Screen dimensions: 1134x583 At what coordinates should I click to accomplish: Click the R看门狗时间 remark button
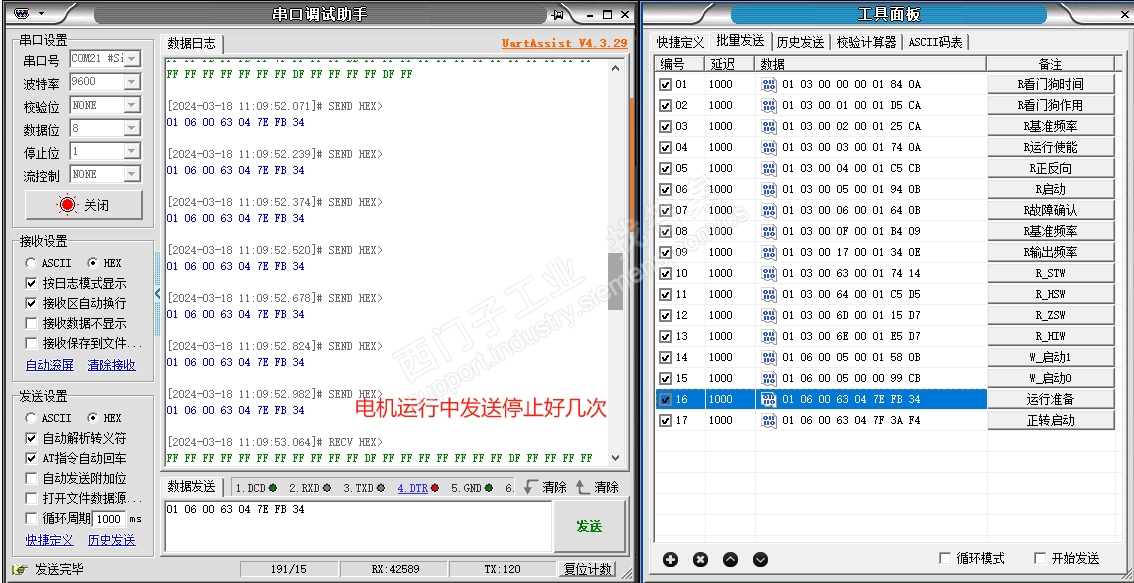point(1050,85)
